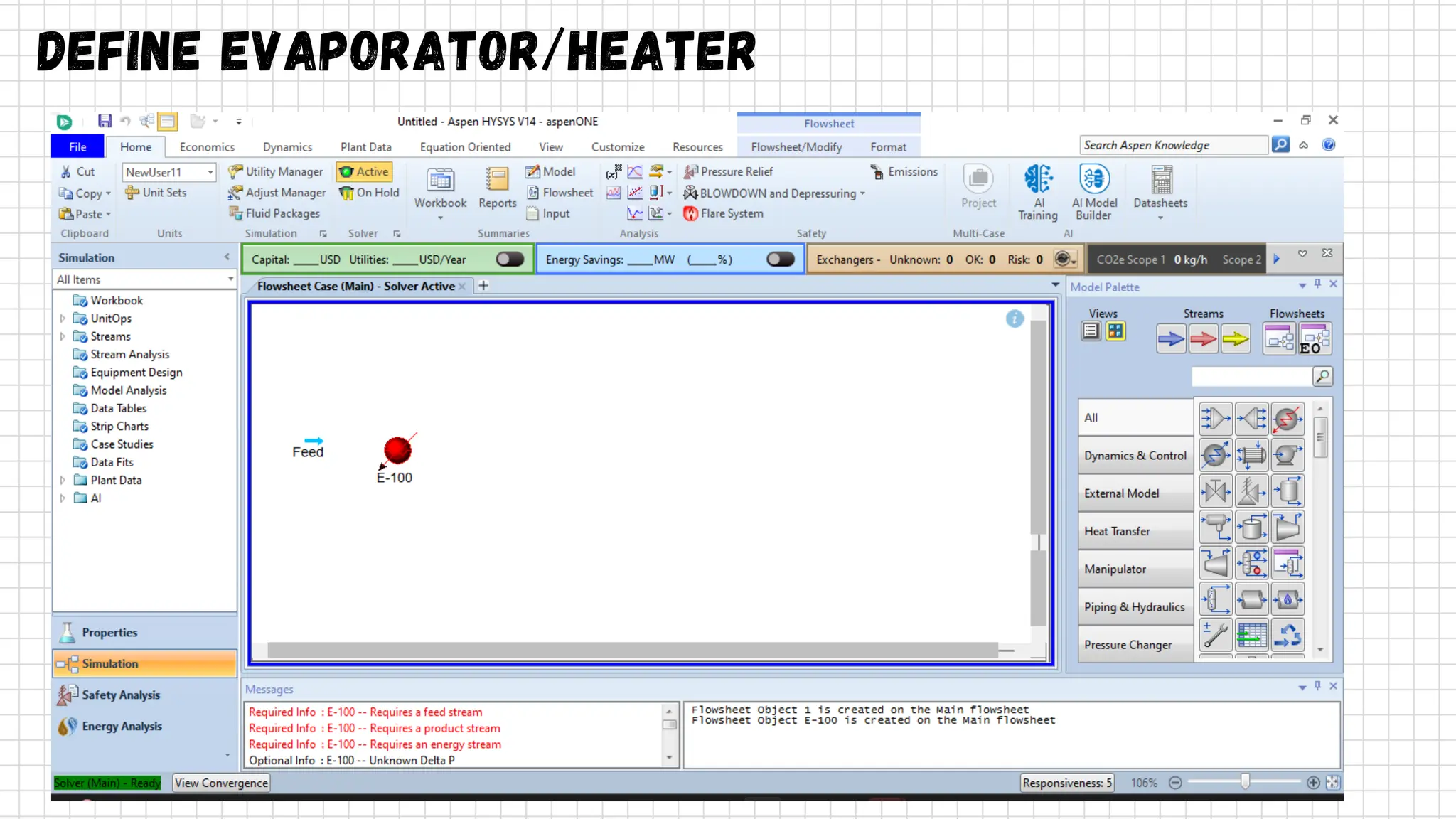Set solver to Active
Image resolution: width=1456 pixels, height=819 pixels.
[x=364, y=172]
